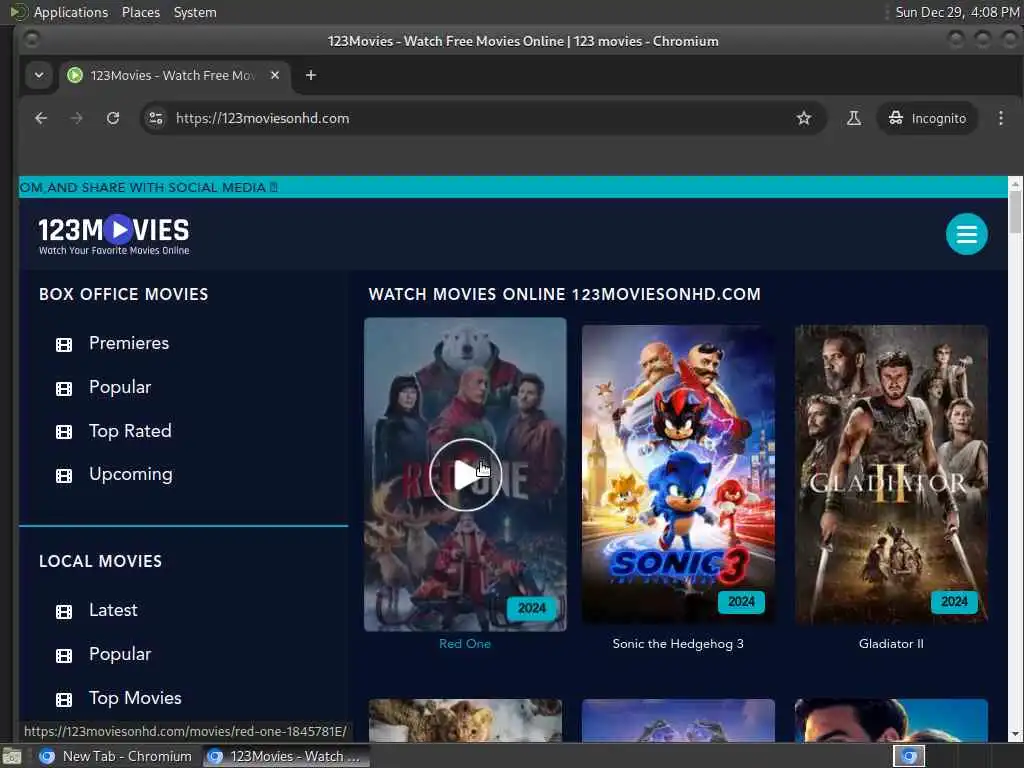1024x768 pixels.
Task: Click 2024 badge on Gladiator II poster
Action: (x=954, y=601)
